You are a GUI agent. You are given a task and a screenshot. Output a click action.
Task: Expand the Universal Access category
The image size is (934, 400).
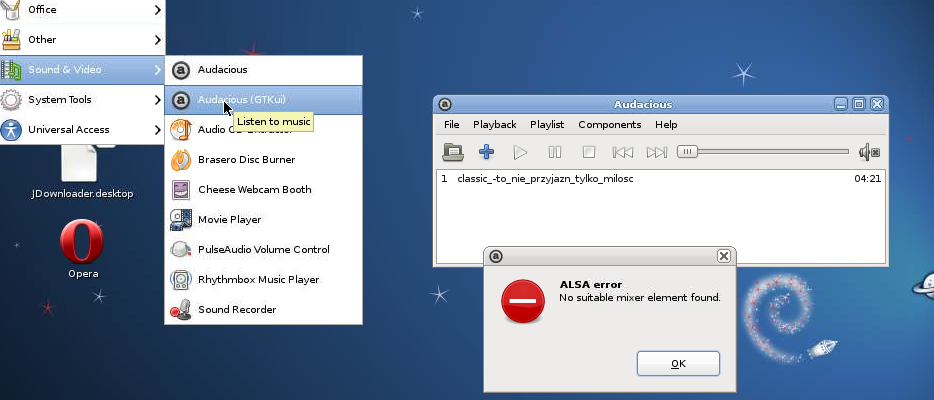coord(82,130)
